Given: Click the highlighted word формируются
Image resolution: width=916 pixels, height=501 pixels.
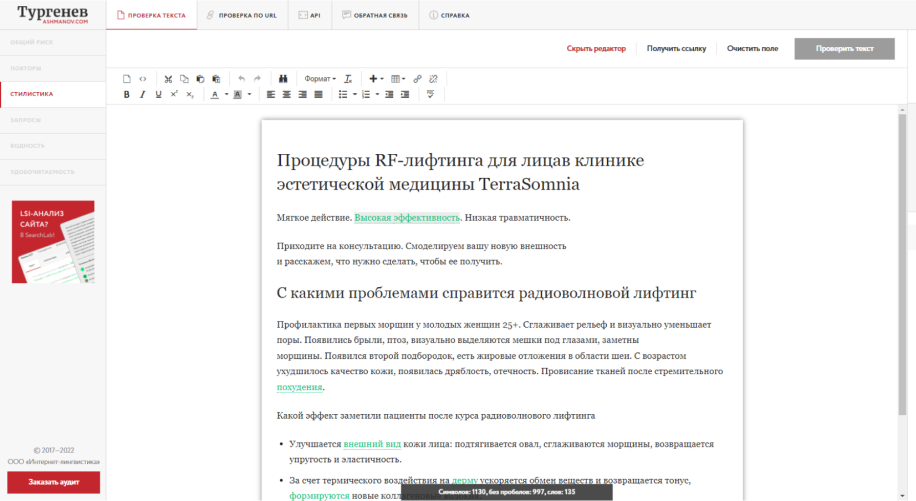Looking at the screenshot, I should pyautogui.click(x=319, y=496).
